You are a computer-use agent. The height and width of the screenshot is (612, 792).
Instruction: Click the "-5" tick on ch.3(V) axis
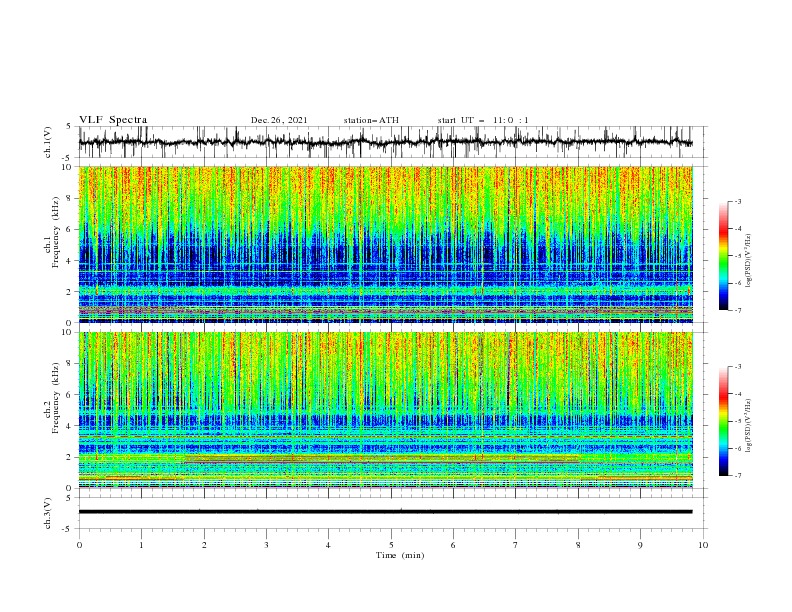coord(68,529)
